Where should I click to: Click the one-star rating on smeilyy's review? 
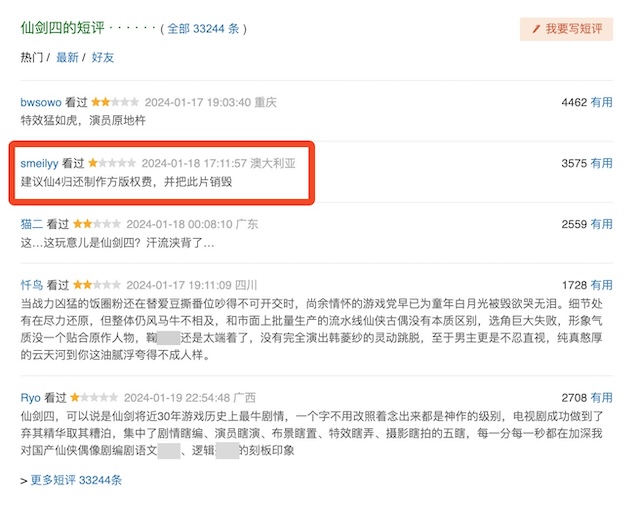coord(112,163)
